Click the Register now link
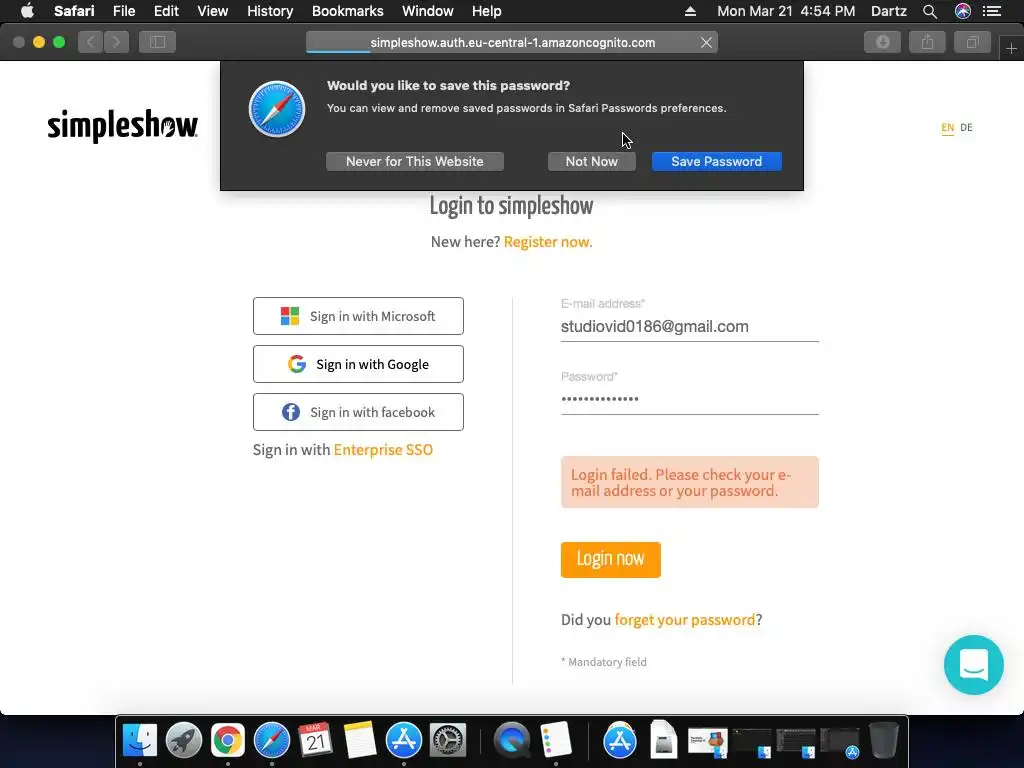The image size is (1024, 768). click(x=548, y=242)
